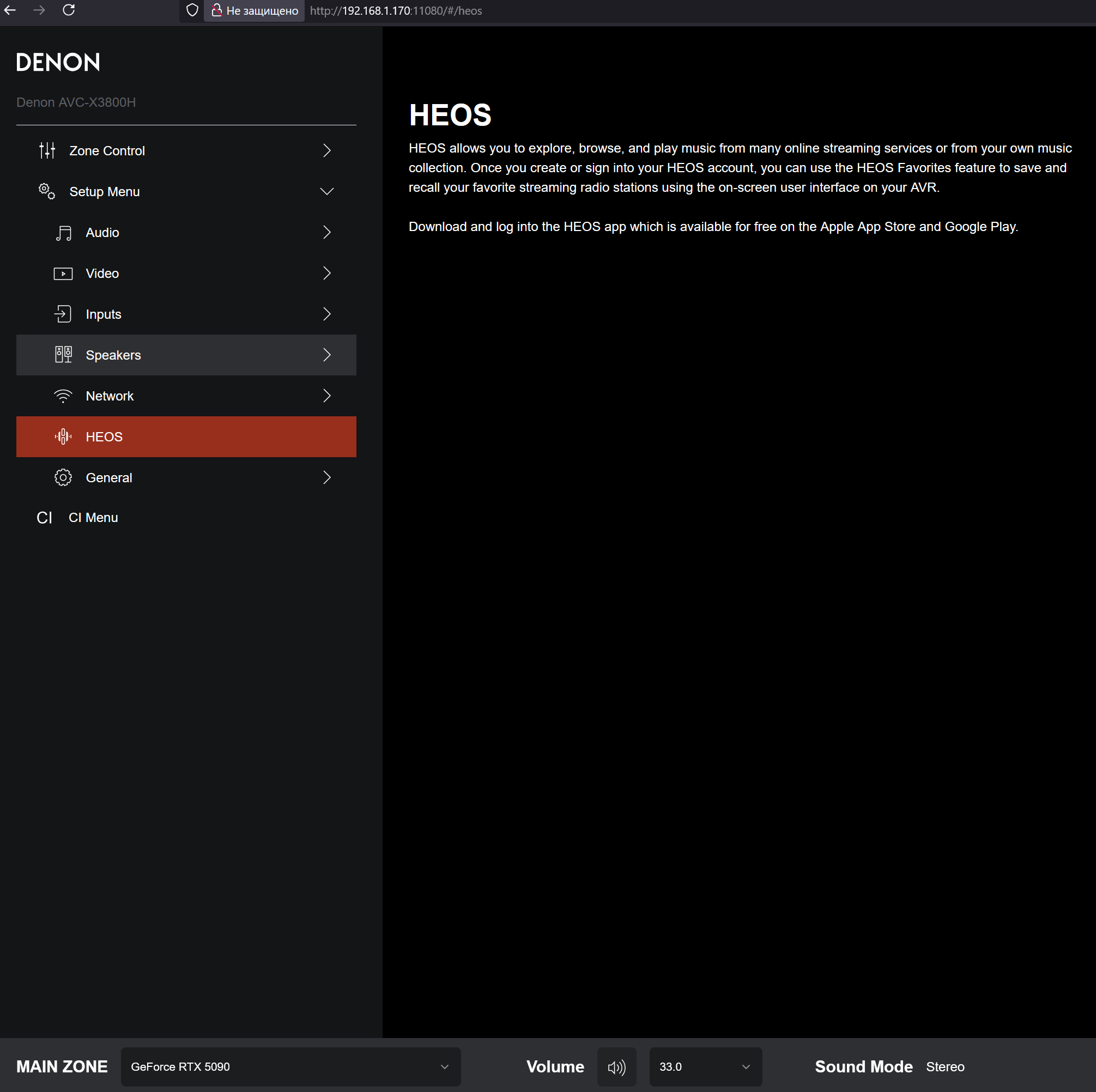1096x1092 pixels.
Task: Click the Stereo sound mode text
Action: (x=945, y=1067)
